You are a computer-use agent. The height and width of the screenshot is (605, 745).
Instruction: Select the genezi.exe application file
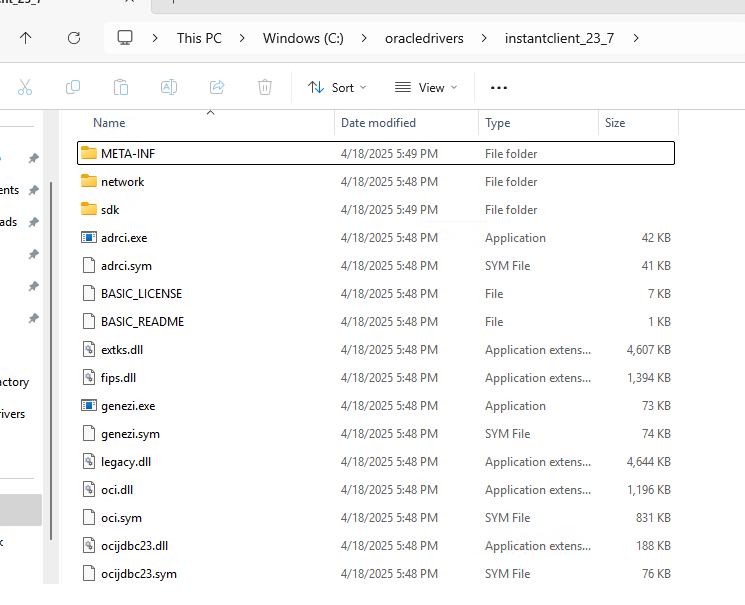[x=128, y=406]
